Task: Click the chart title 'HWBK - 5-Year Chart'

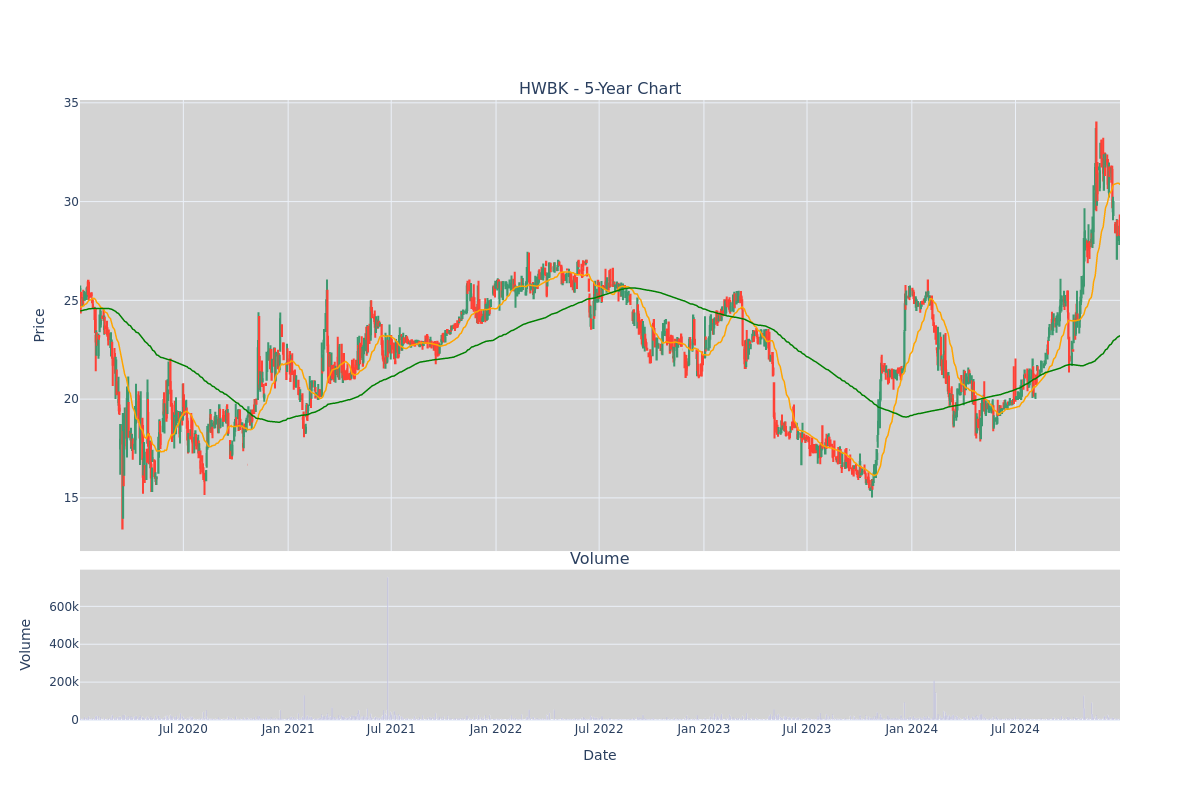Action: click(x=600, y=89)
